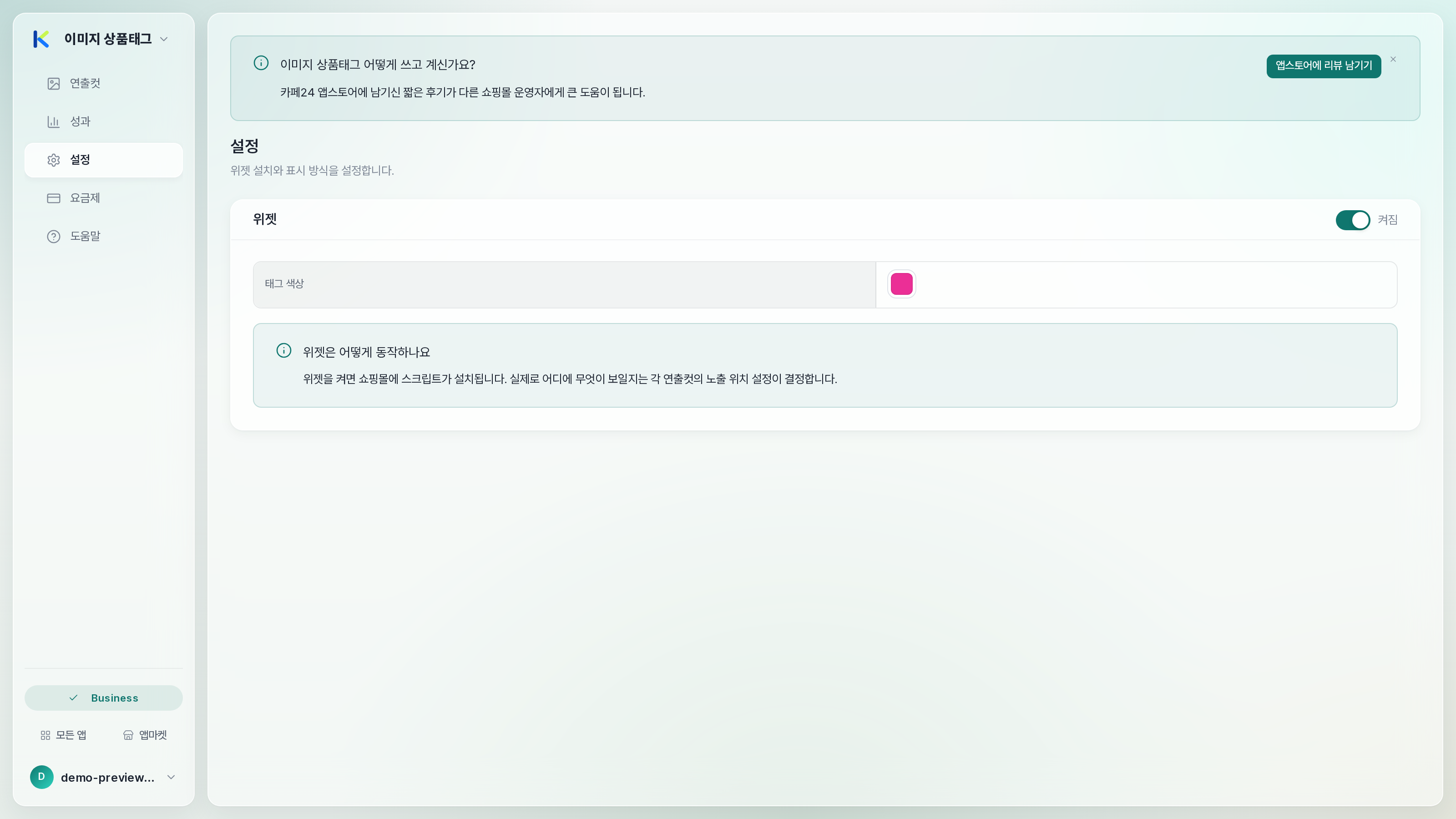Click the D avatar for demo-preview account

tap(42, 777)
